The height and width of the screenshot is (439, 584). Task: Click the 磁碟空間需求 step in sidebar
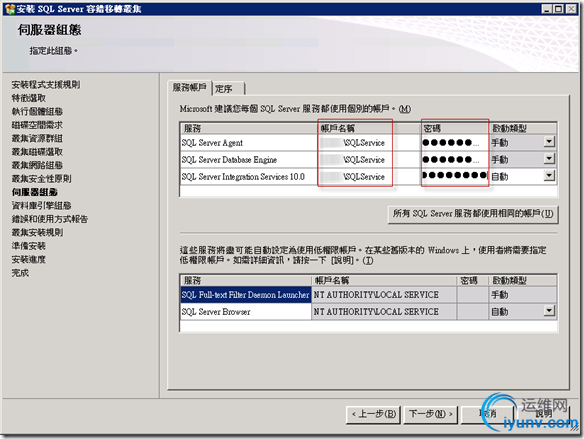(37, 125)
